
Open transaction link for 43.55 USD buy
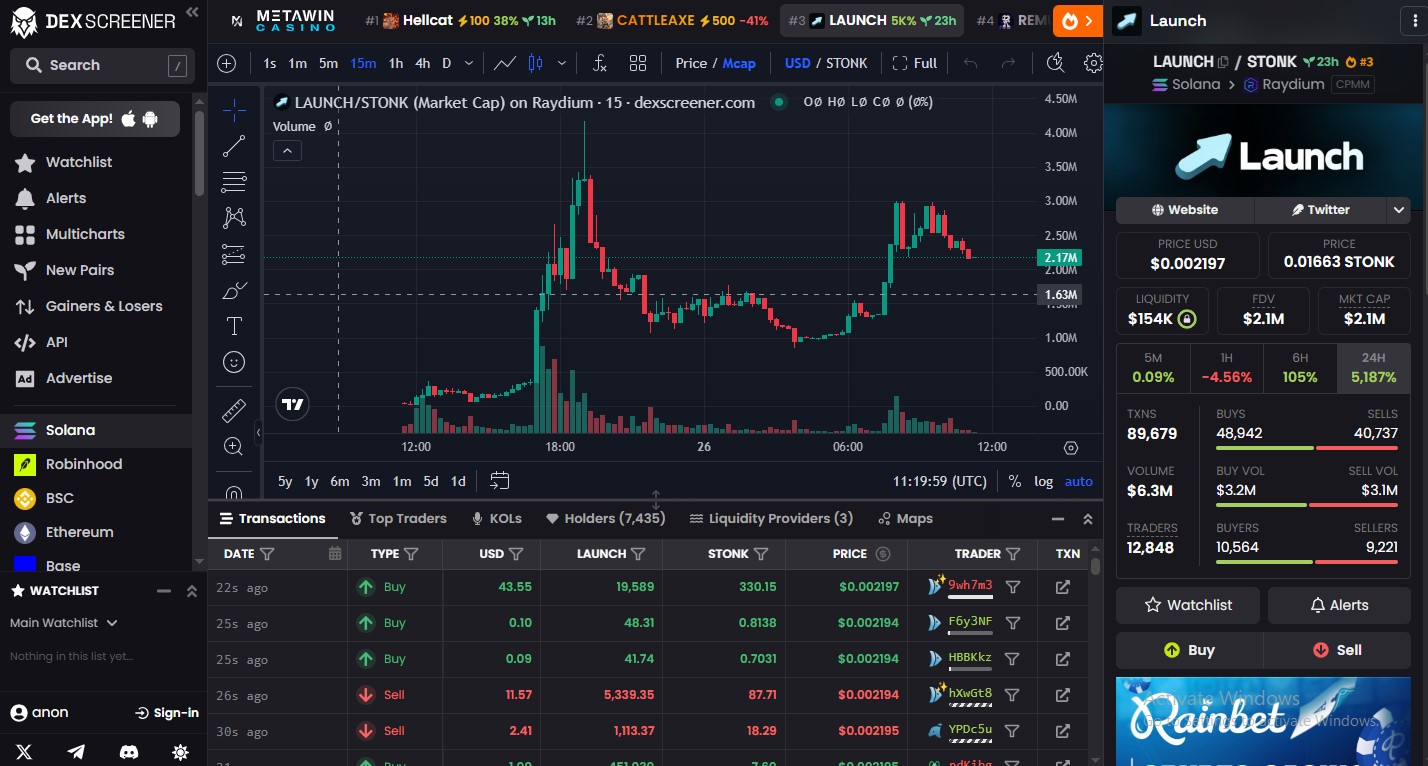[x=1063, y=587]
